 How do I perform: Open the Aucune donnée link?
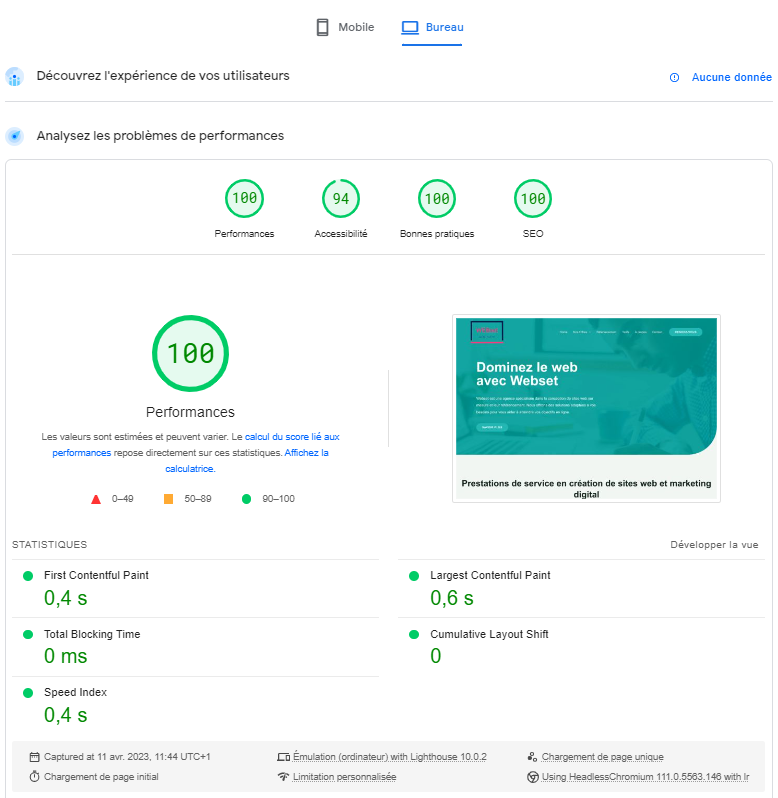click(x=731, y=77)
